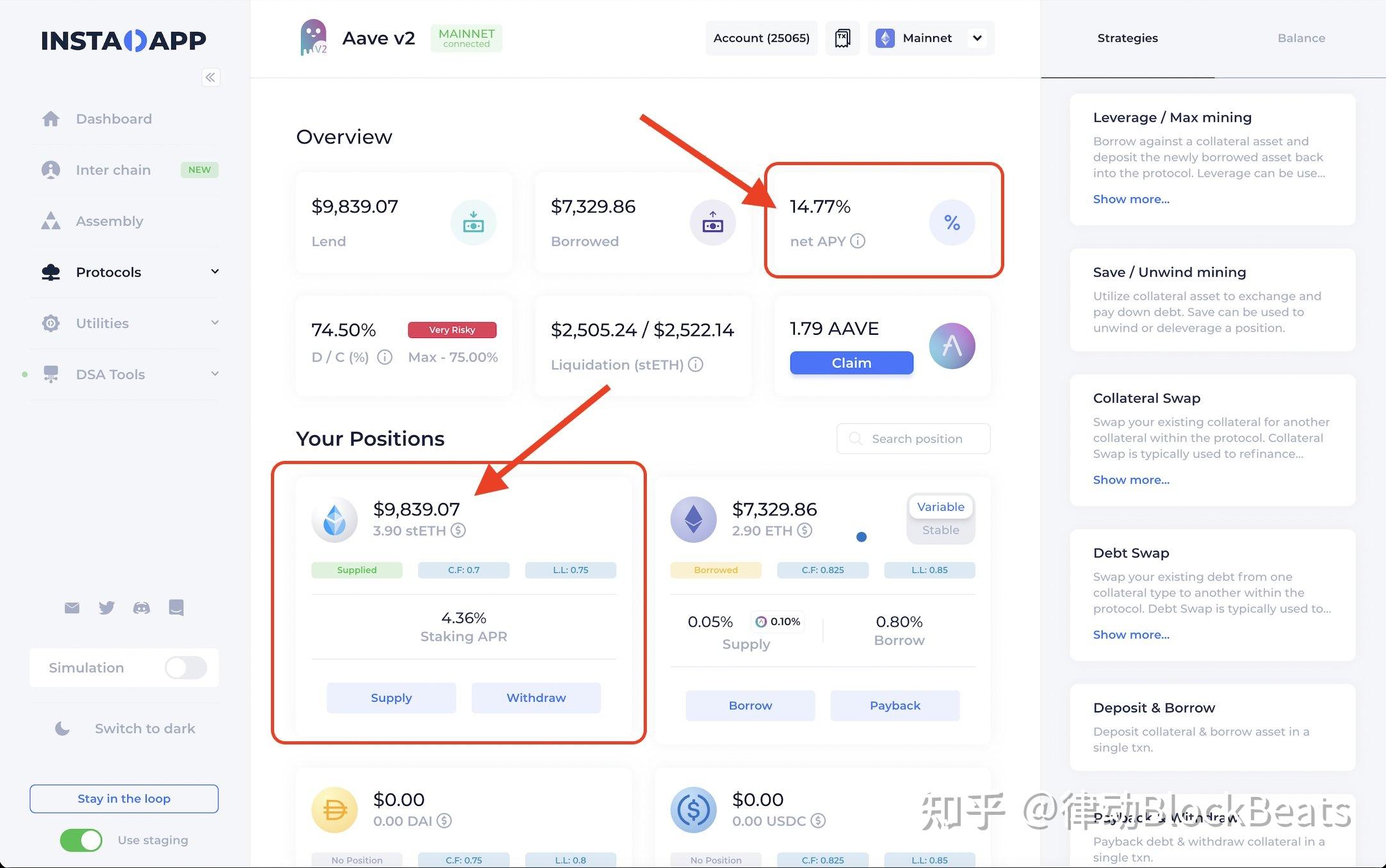This screenshot has height=868, width=1386.
Task: Toggle the Simulation switch
Action: [x=186, y=667]
